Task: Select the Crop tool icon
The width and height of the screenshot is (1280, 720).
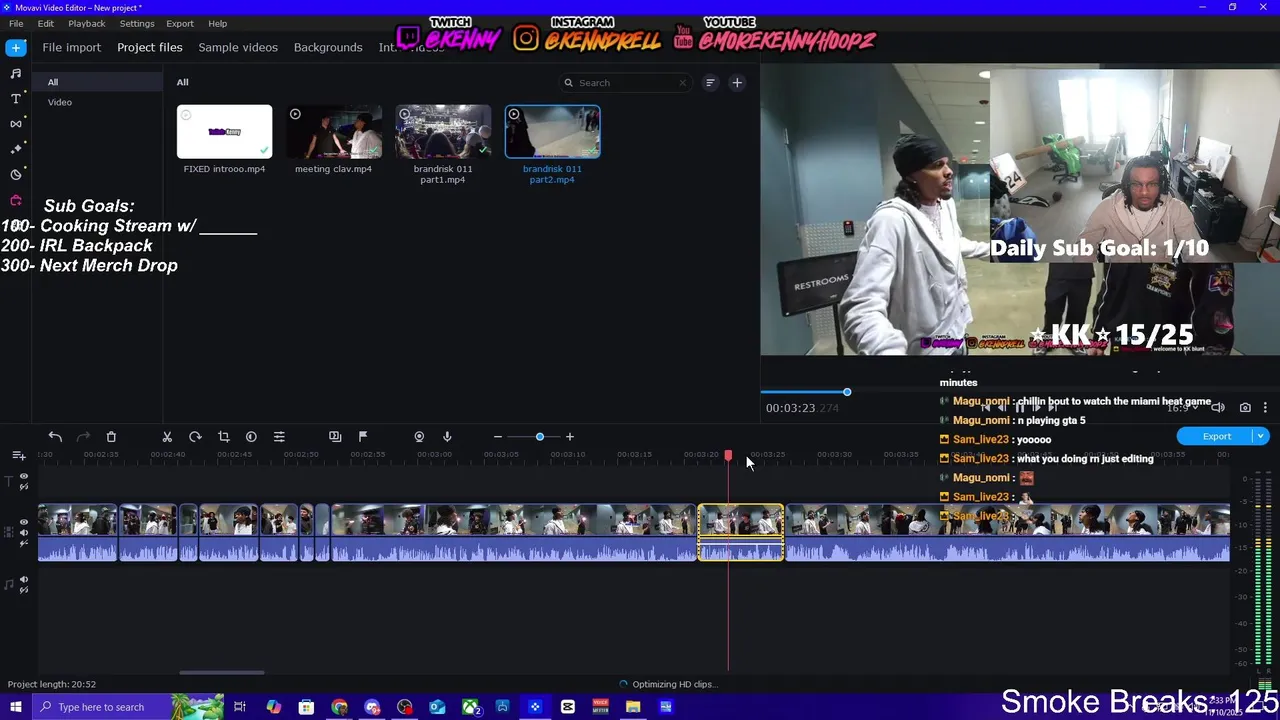Action: [223, 437]
